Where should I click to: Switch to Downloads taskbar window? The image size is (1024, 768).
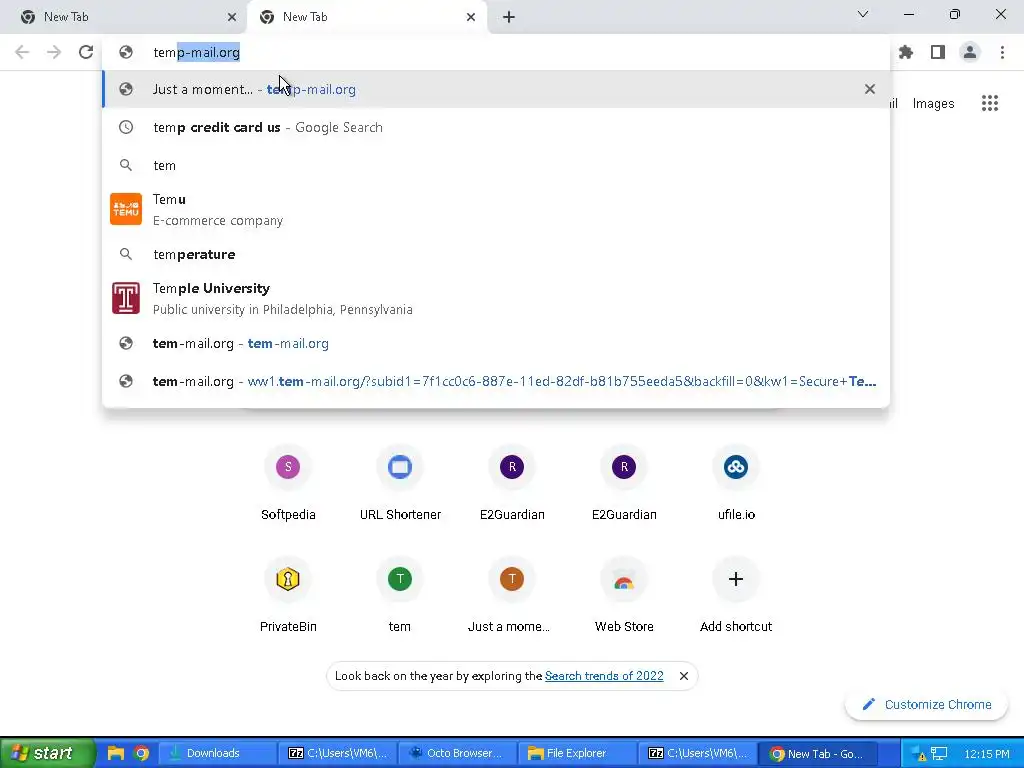[x=218, y=753]
